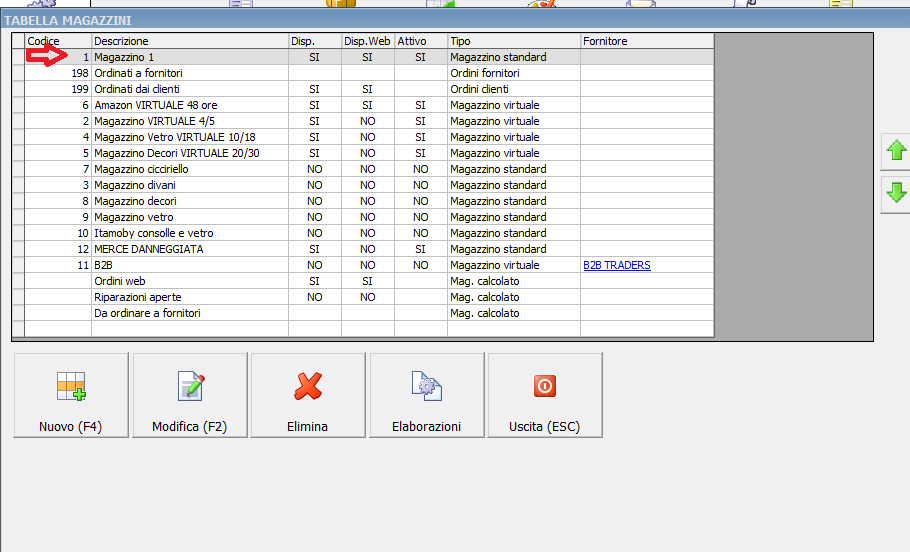Click the Nuovo (F4) button
This screenshot has width=910, height=552.
71,395
